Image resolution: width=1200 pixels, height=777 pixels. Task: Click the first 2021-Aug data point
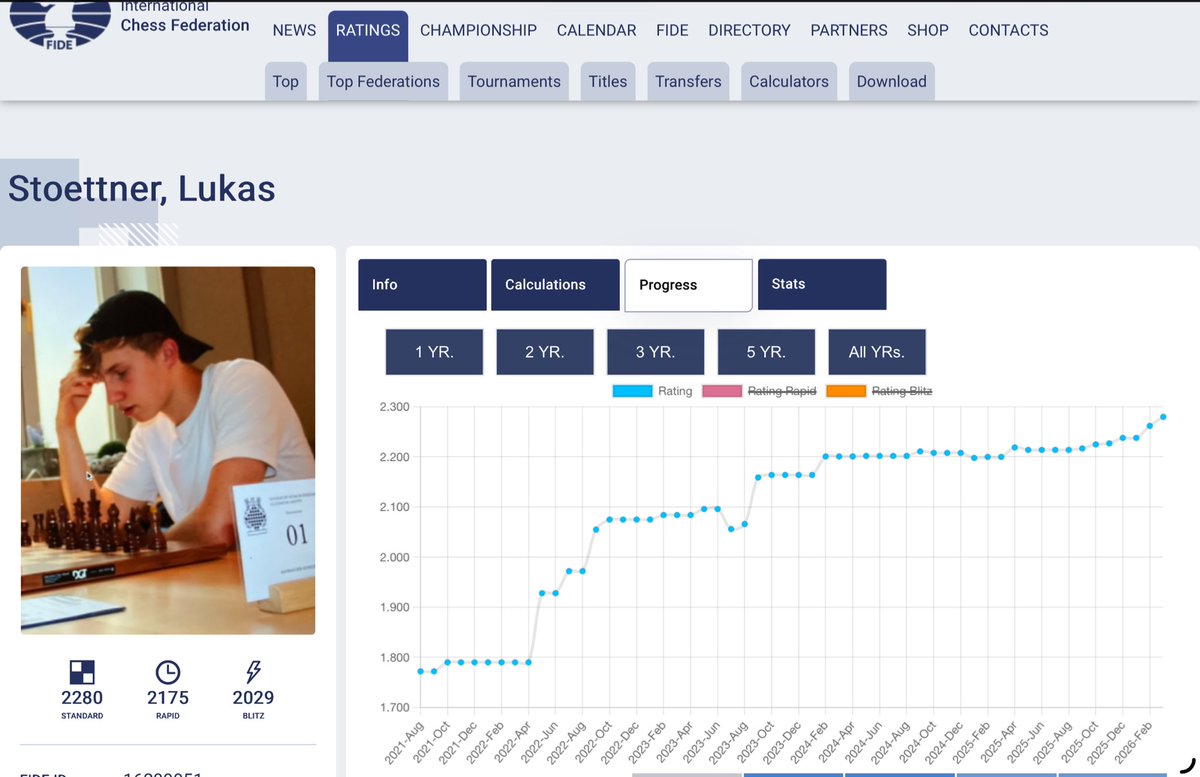(420, 671)
